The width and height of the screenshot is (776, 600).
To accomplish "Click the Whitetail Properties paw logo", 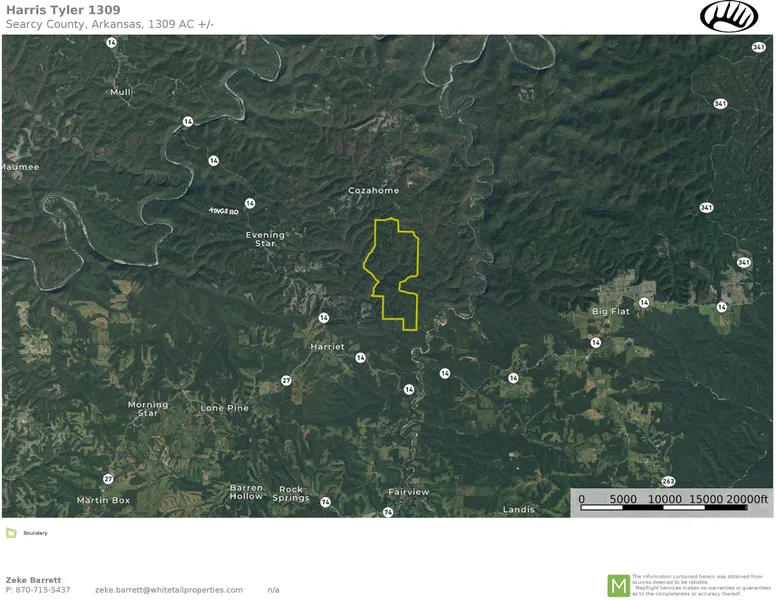I will coord(728,16).
